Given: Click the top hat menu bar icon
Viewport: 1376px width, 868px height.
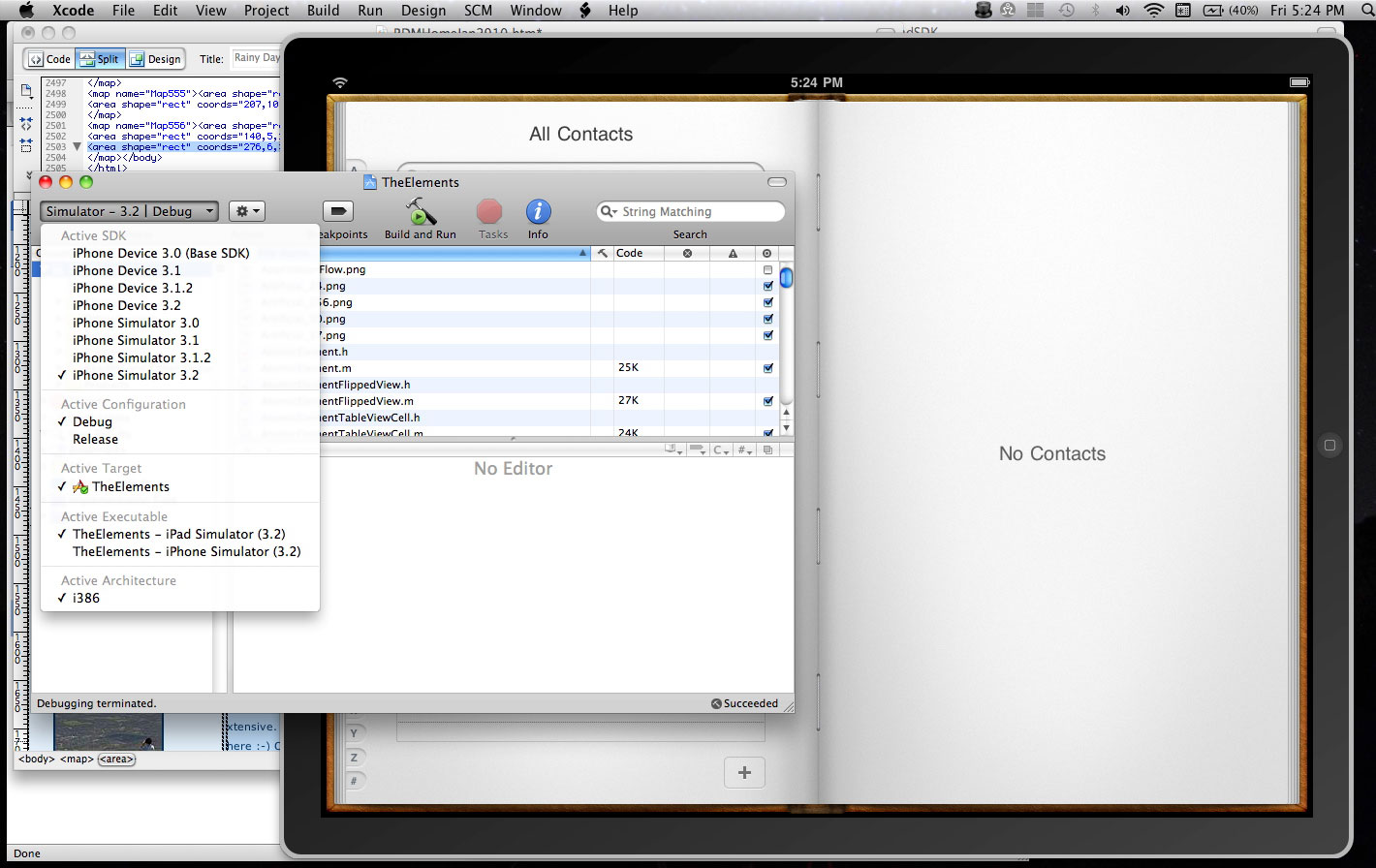Looking at the screenshot, I should click(985, 10).
